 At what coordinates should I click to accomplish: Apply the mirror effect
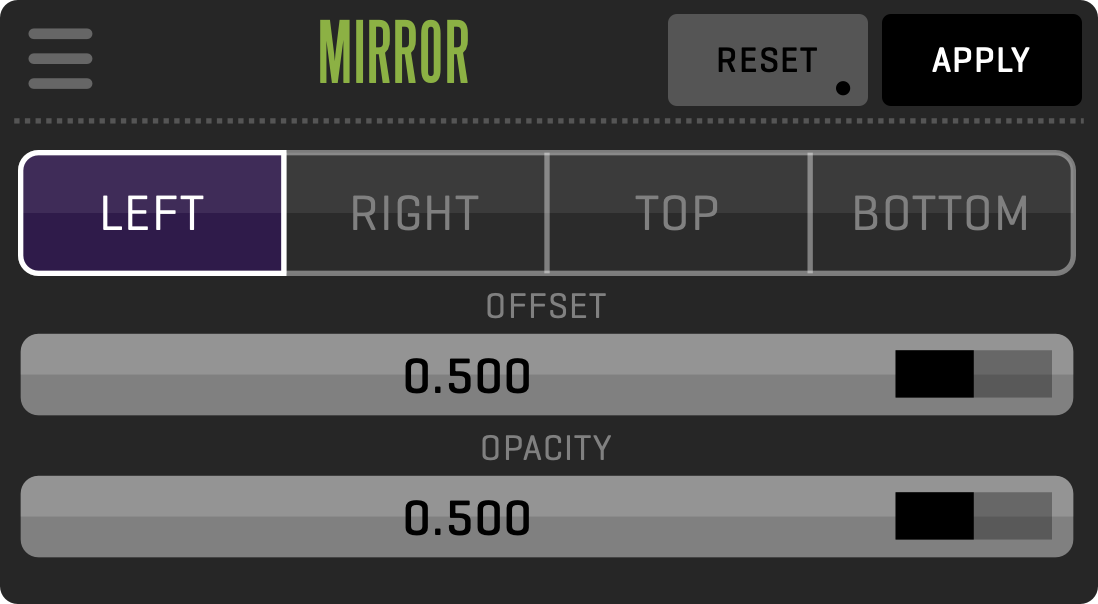981,60
